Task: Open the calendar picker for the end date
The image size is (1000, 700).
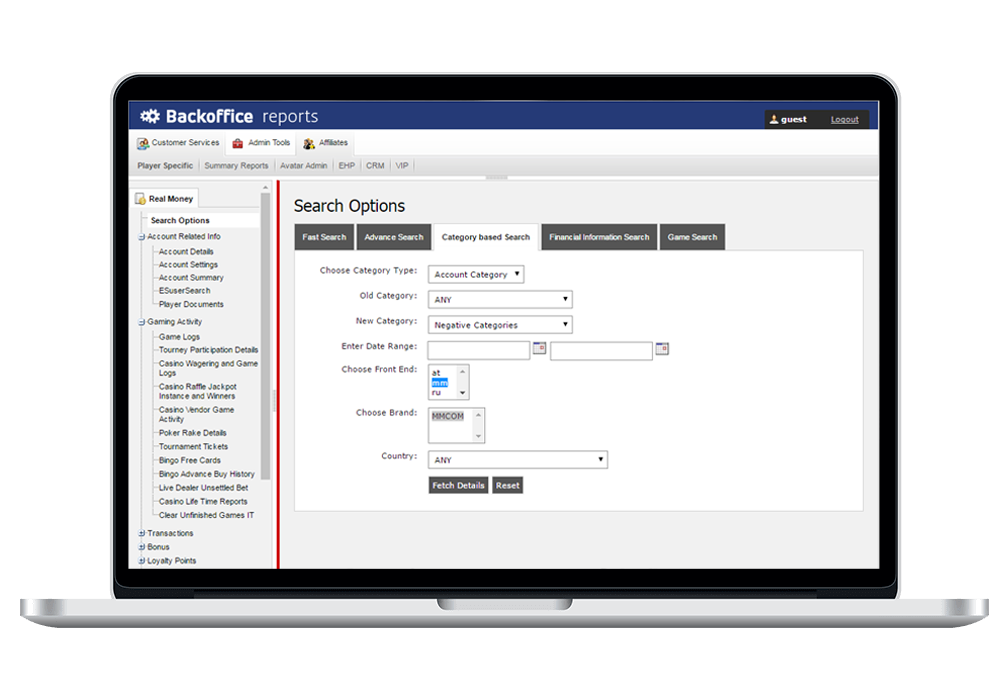Action: click(x=662, y=349)
